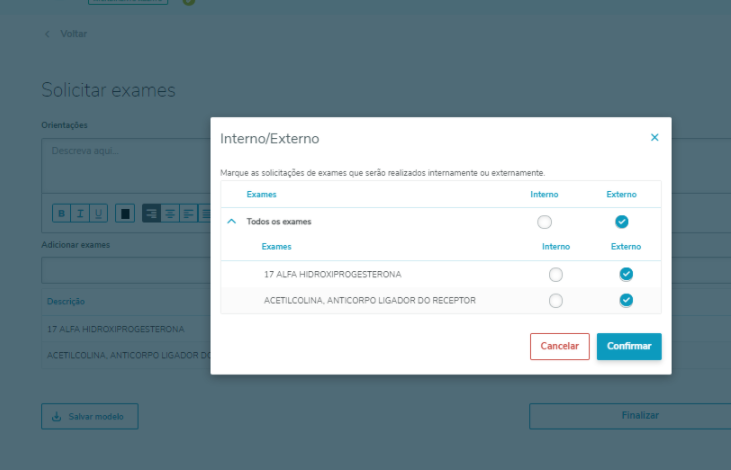Click the Todos os exames label
Screen dimensions: 731x470
[279, 222]
